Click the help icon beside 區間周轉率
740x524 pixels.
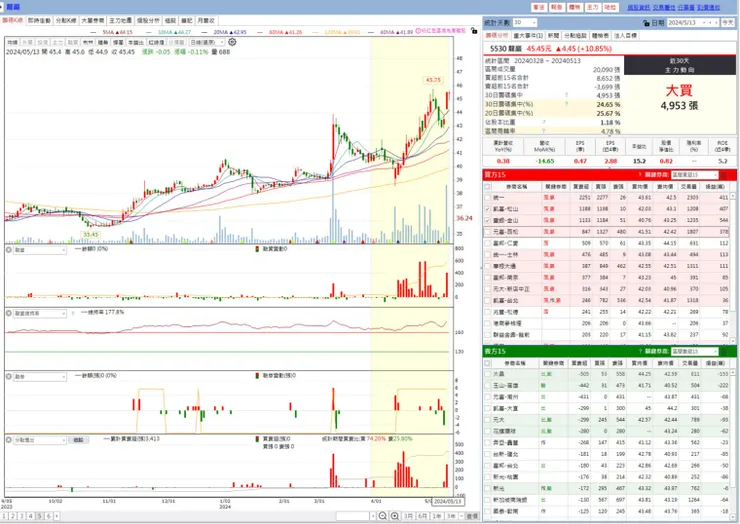point(544,131)
